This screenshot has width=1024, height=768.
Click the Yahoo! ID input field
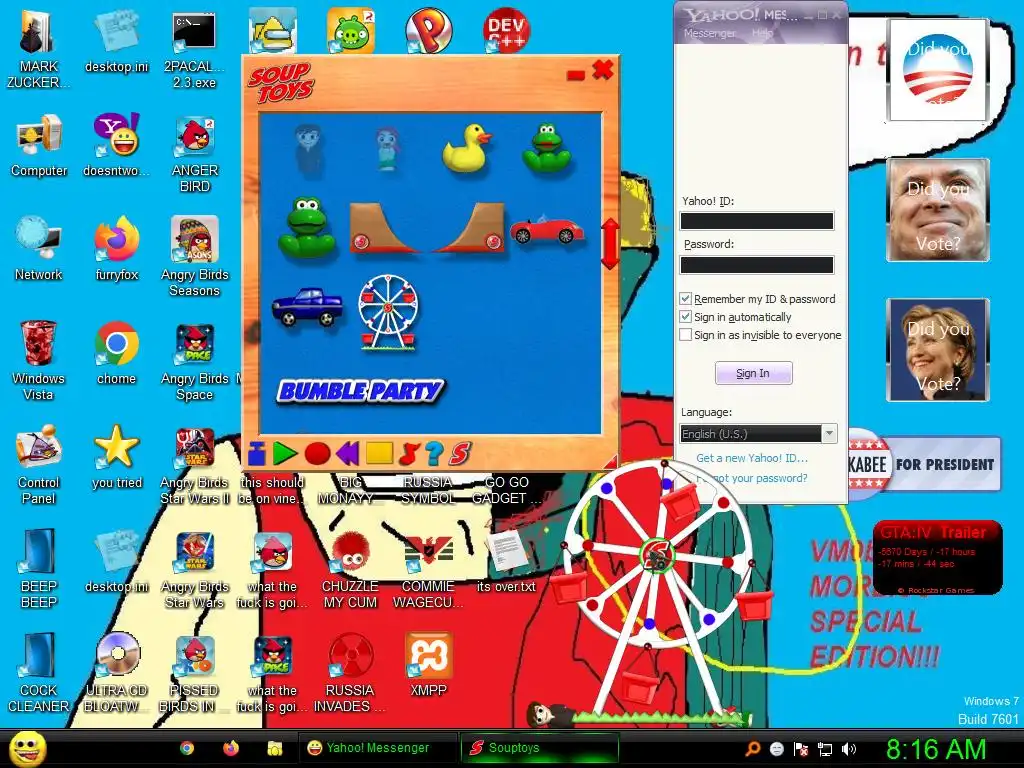point(757,221)
